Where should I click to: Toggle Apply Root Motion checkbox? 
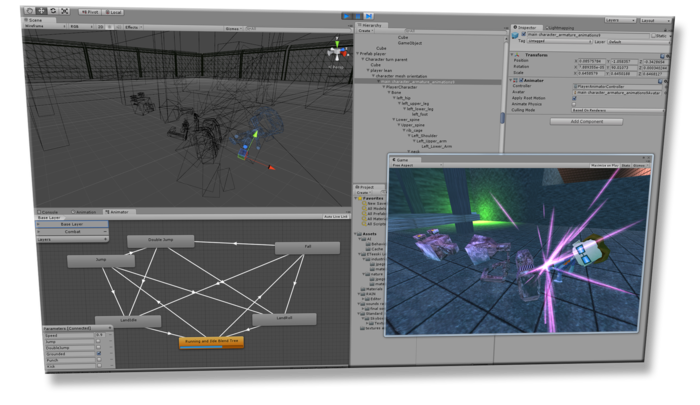pyautogui.click(x=574, y=98)
